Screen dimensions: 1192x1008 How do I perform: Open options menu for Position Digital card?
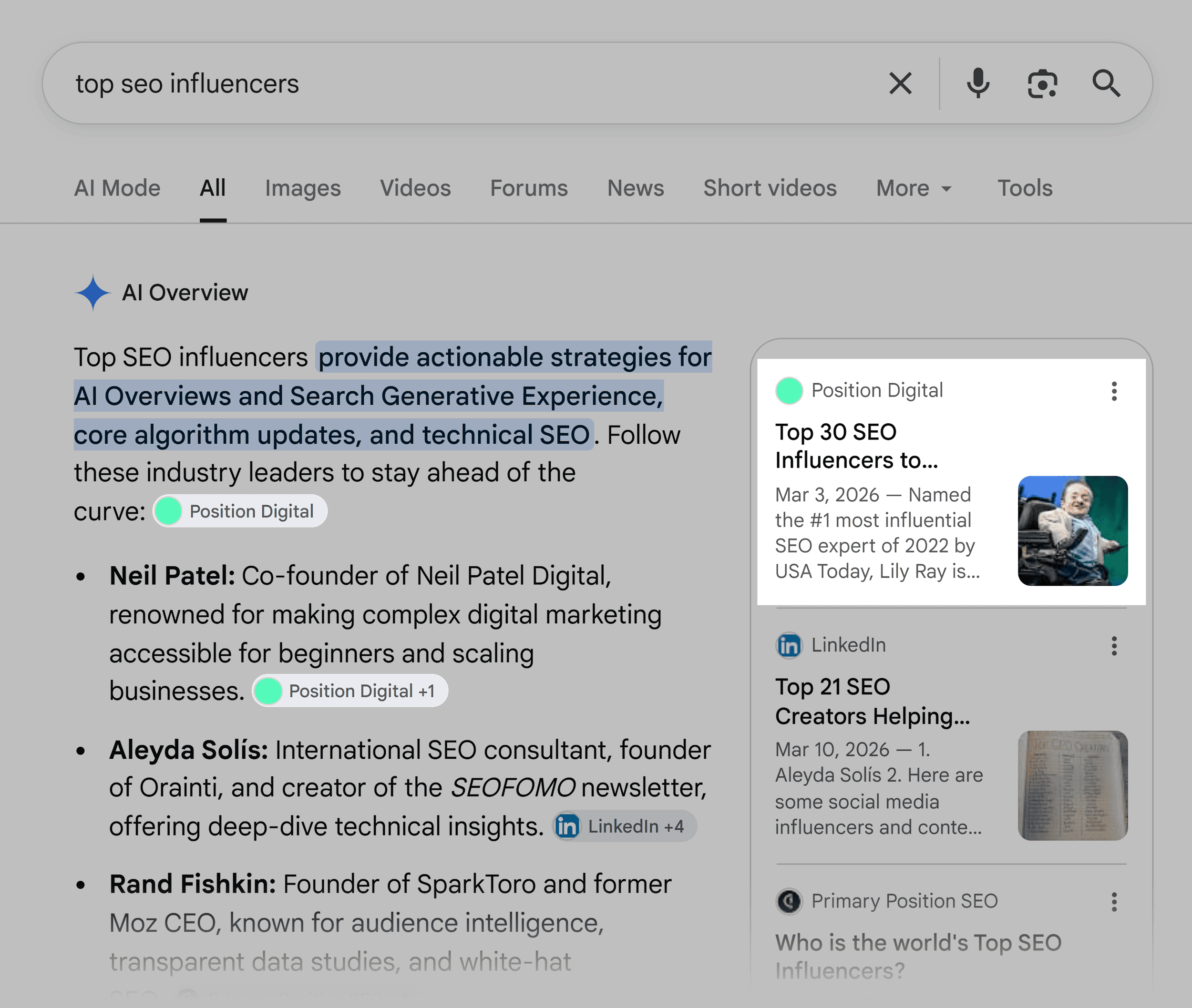point(1114,391)
